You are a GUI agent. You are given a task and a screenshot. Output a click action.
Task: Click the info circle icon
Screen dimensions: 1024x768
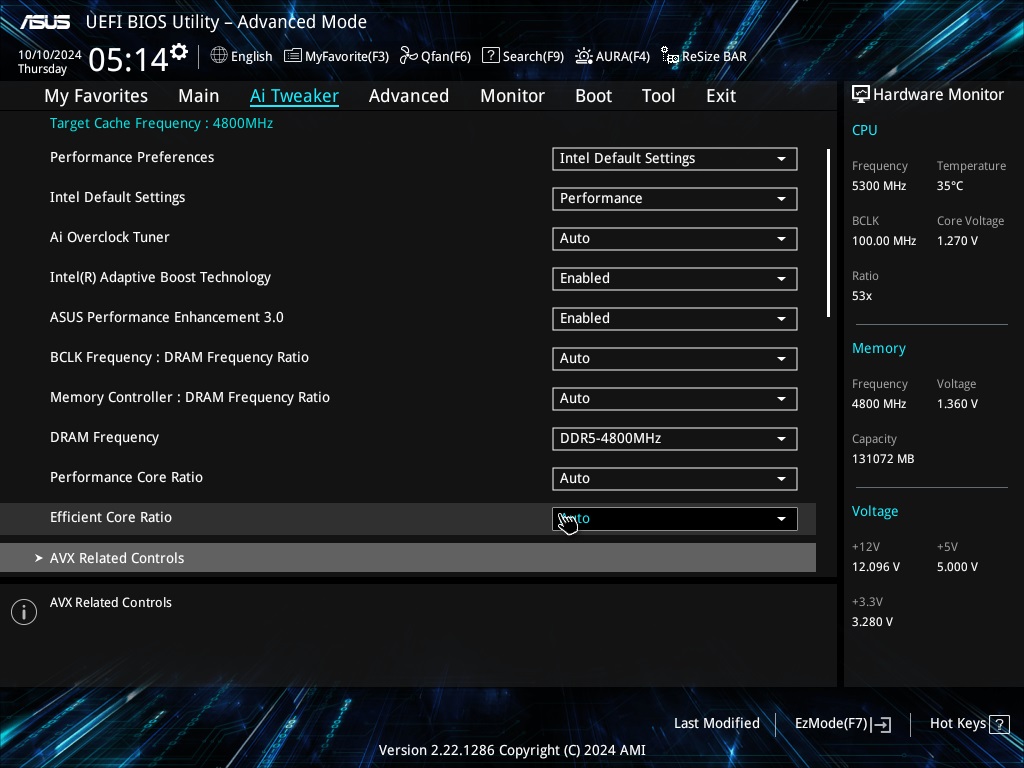[24, 612]
